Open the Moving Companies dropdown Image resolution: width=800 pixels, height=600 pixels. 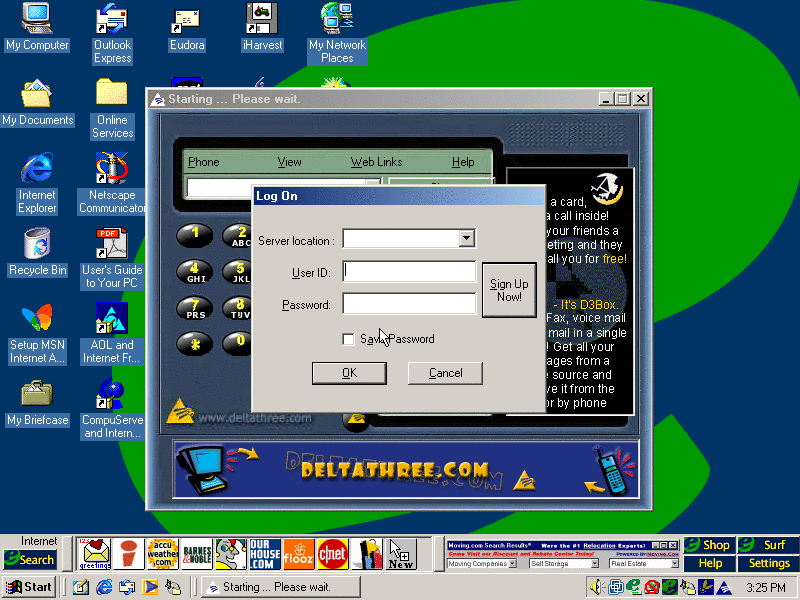click(513, 564)
